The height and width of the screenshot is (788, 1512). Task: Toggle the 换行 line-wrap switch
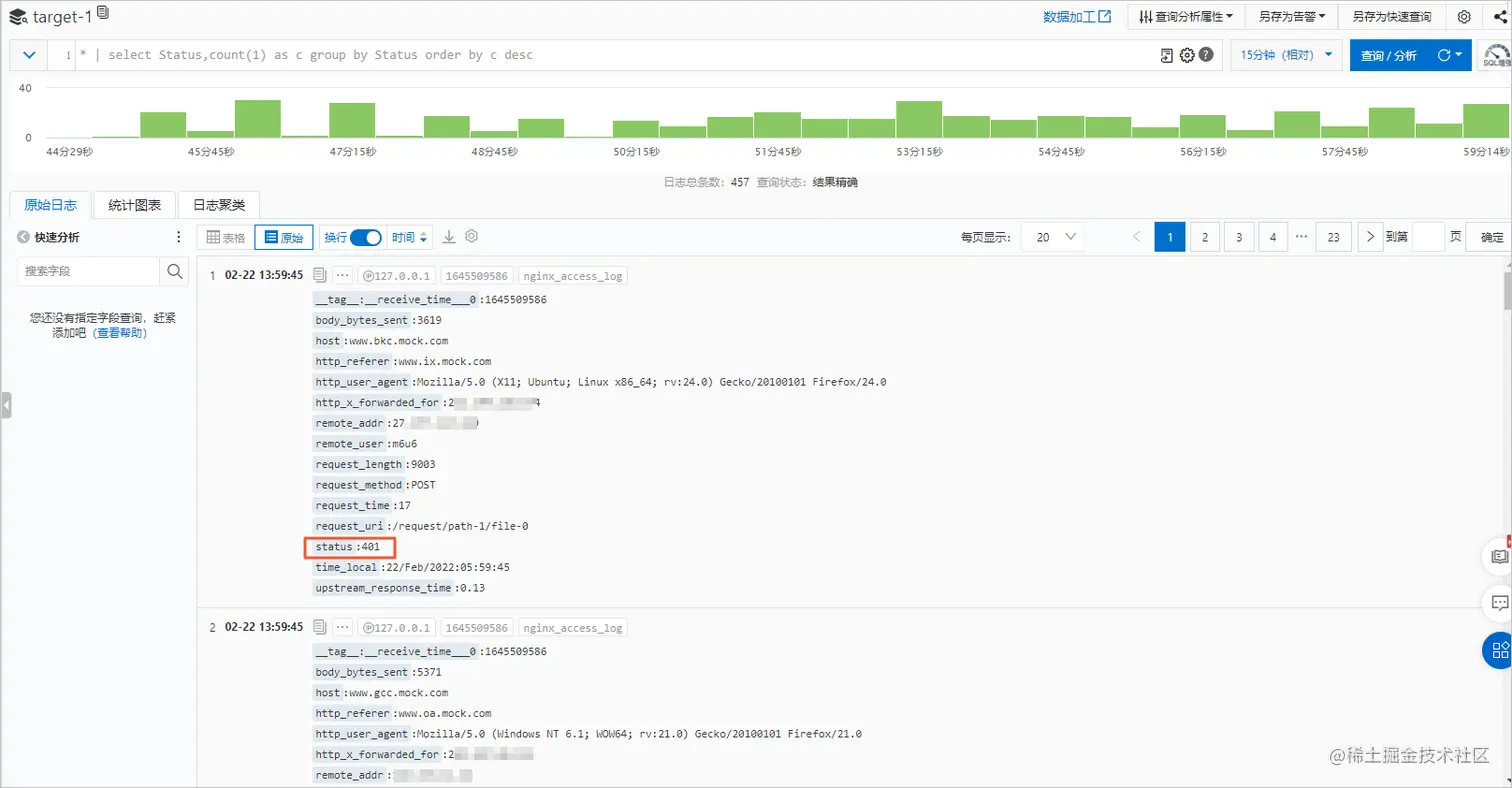point(366,237)
